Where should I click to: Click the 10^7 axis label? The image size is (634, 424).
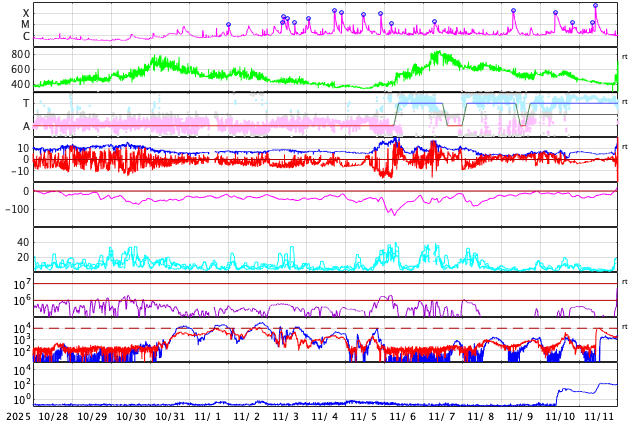tap(22, 285)
